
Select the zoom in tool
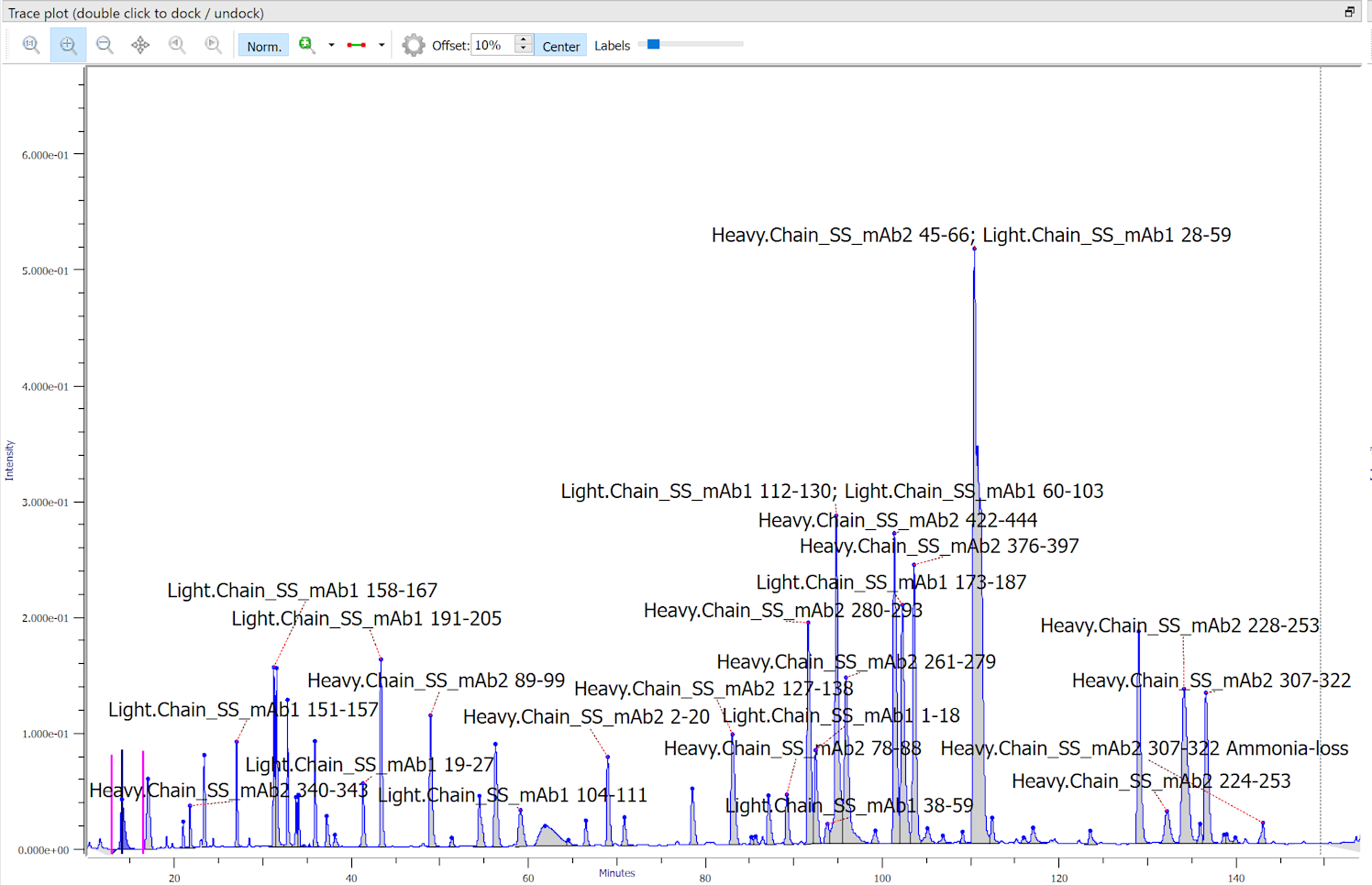coord(68,45)
